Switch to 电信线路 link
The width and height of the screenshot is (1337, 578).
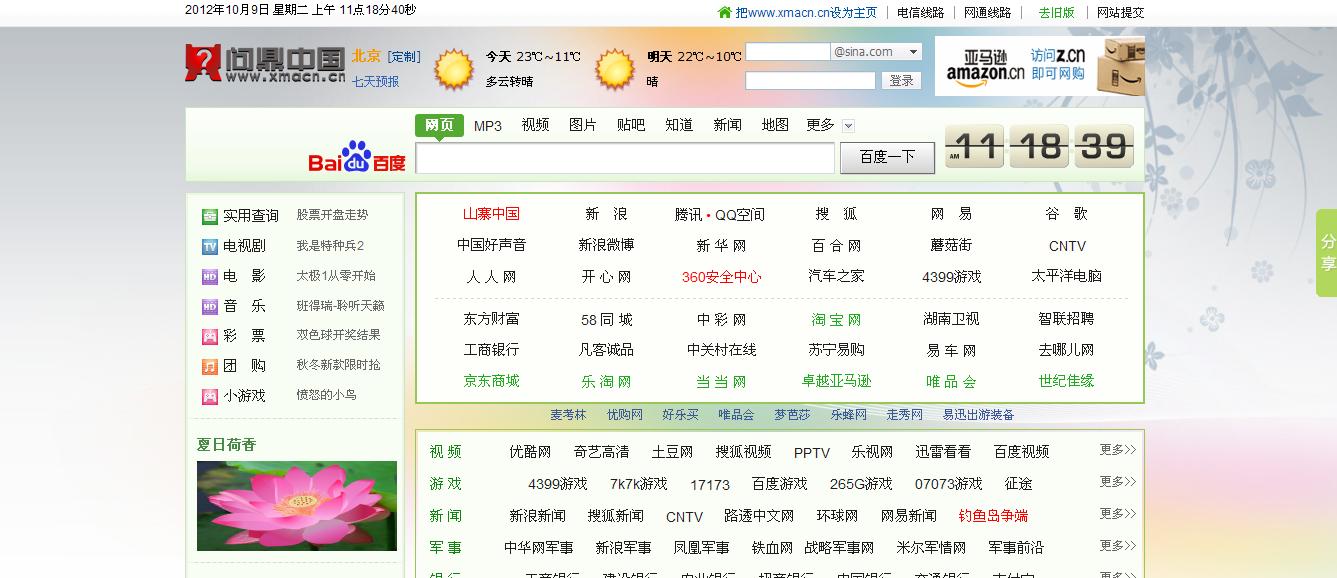[x=920, y=13]
